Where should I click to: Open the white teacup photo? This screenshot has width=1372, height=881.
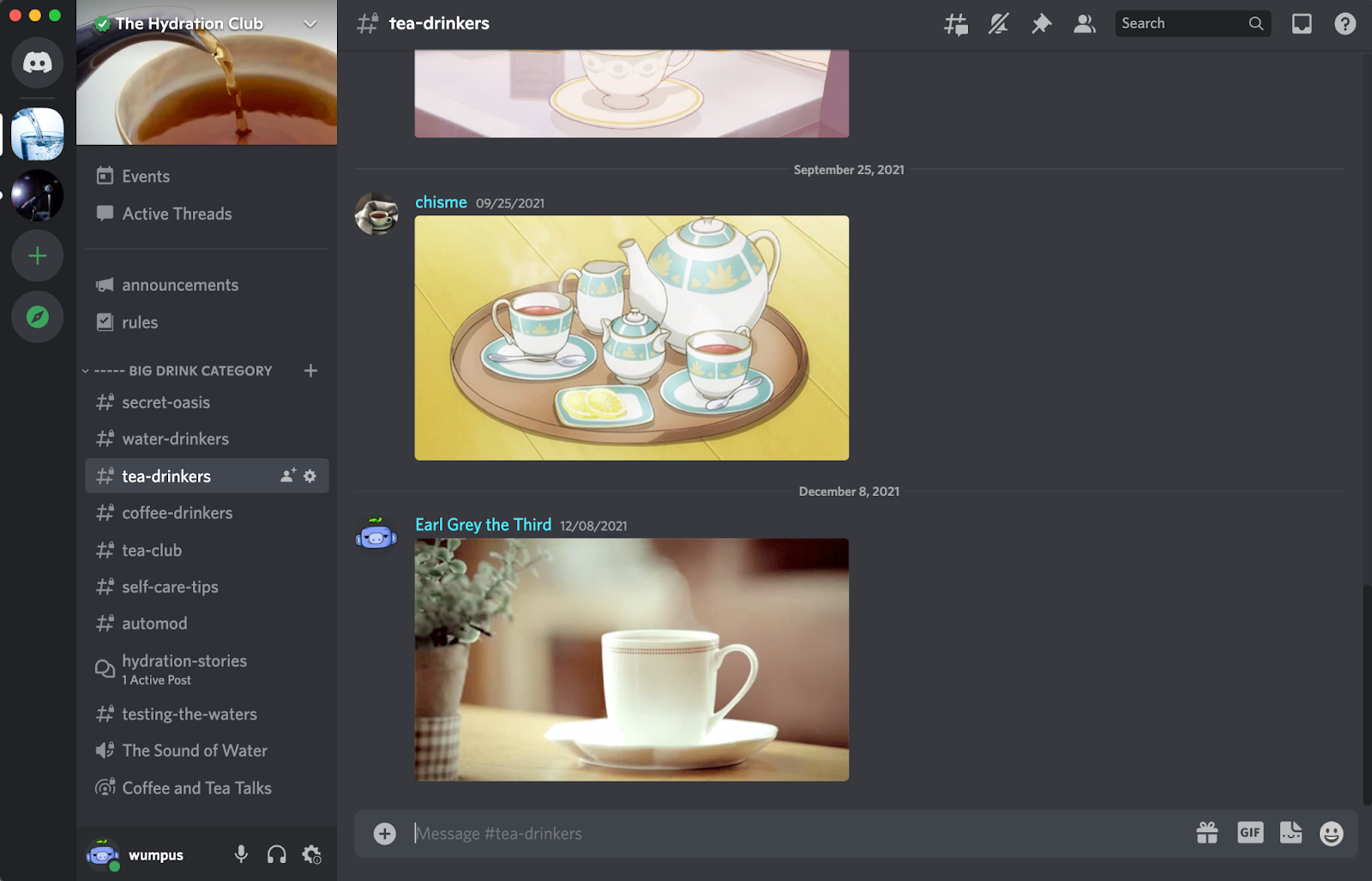click(632, 660)
